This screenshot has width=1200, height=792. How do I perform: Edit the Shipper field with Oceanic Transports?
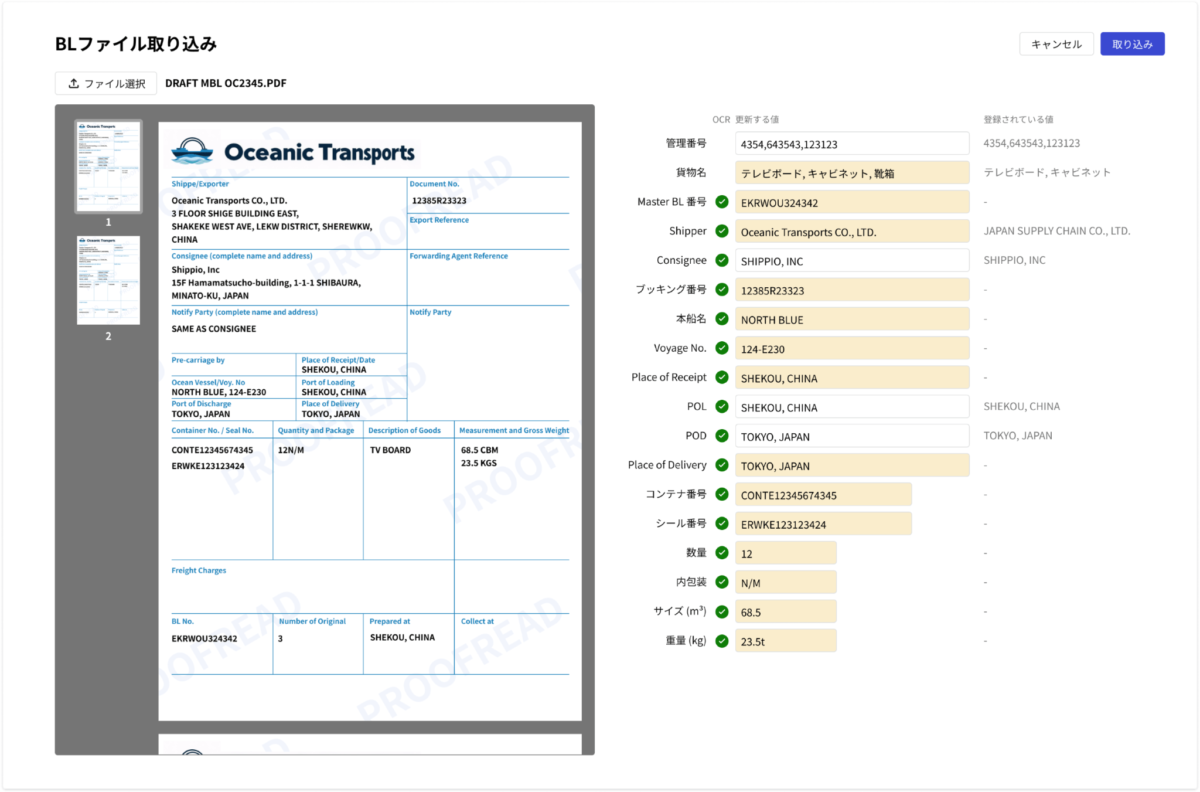[x=852, y=231]
